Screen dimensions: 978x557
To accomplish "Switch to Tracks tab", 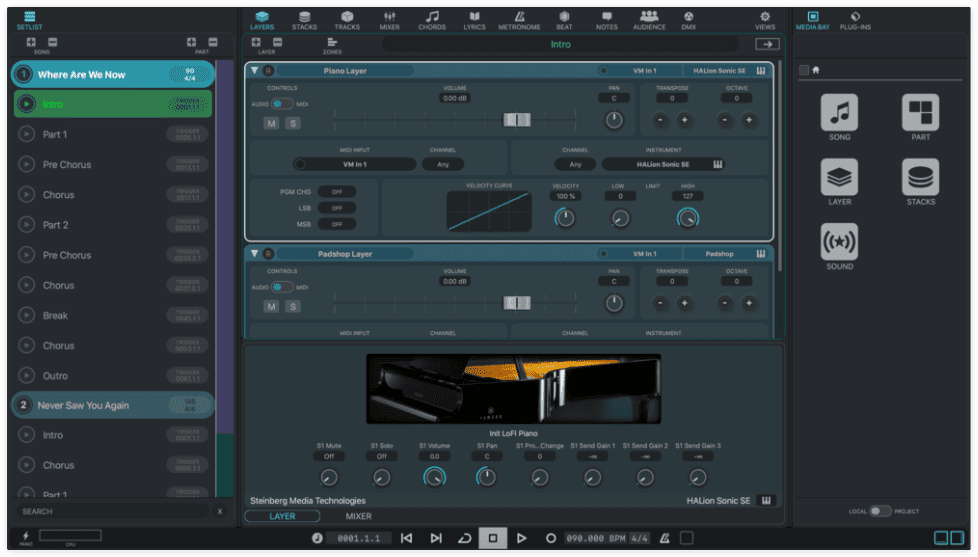I will (x=347, y=20).
